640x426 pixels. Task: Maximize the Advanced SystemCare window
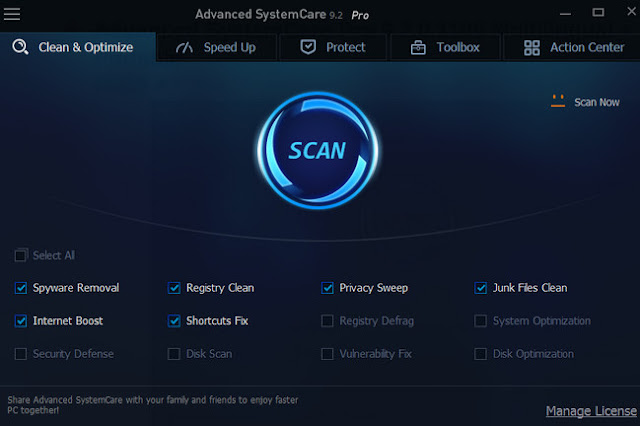pos(598,12)
